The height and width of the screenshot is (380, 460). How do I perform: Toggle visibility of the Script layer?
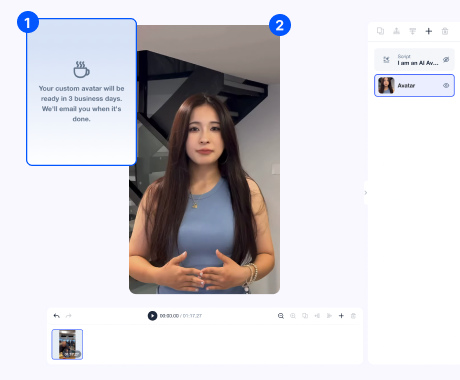[446, 60]
